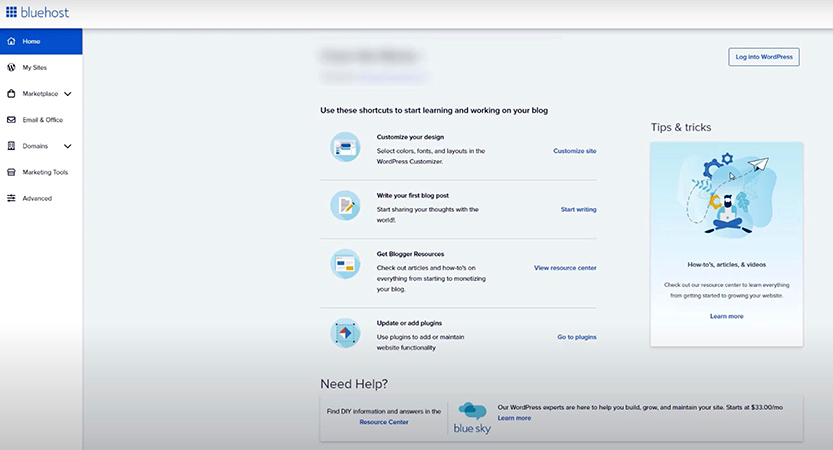Click the Marketing Tools storefront icon
The width and height of the screenshot is (833, 450).
pyautogui.click(x=11, y=172)
